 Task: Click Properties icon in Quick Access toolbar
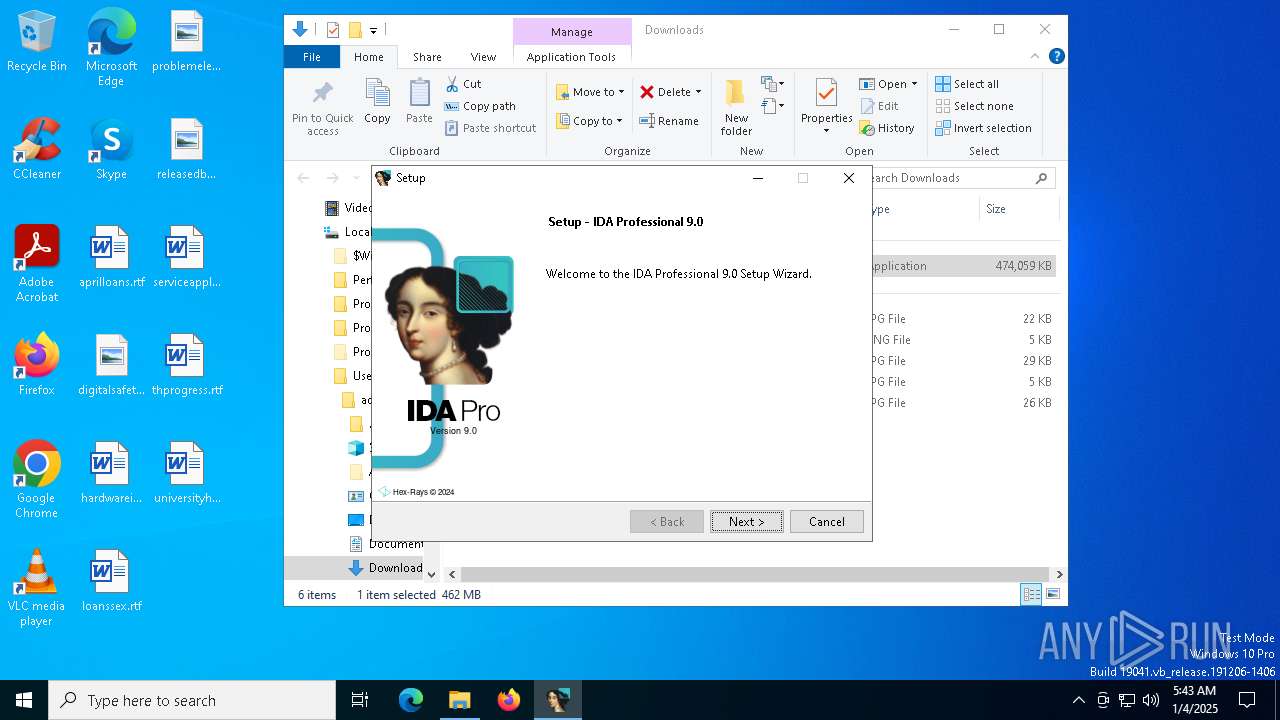pos(333,30)
